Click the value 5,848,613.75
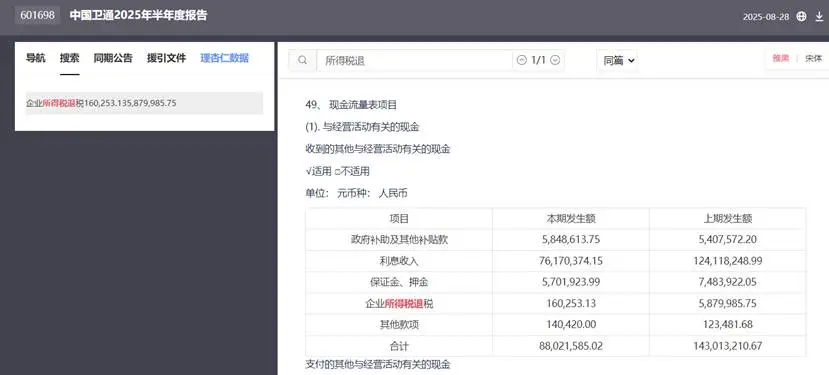829x375 pixels. pos(571,240)
